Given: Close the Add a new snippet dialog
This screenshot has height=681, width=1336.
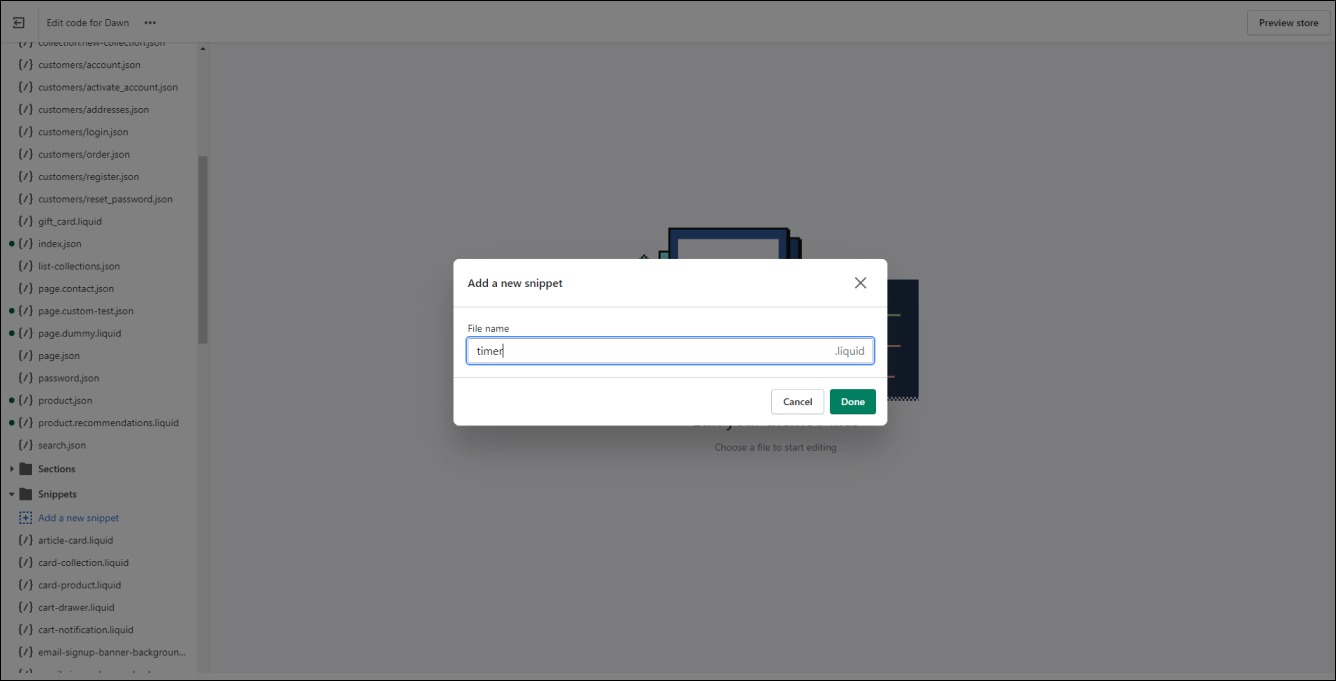Looking at the screenshot, I should point(860,283).
